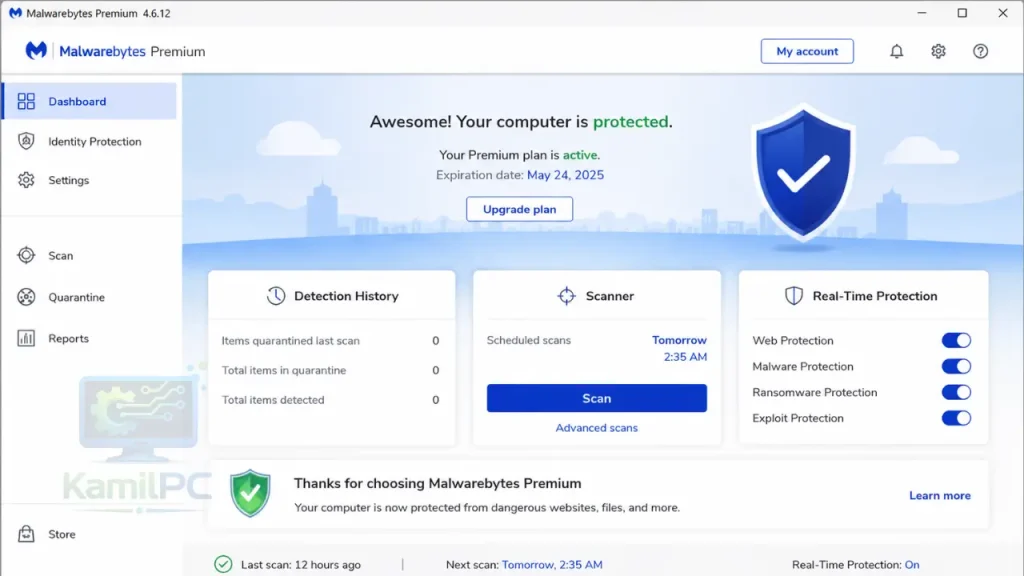Close the Malwarebytes window

pos(1002,13)
